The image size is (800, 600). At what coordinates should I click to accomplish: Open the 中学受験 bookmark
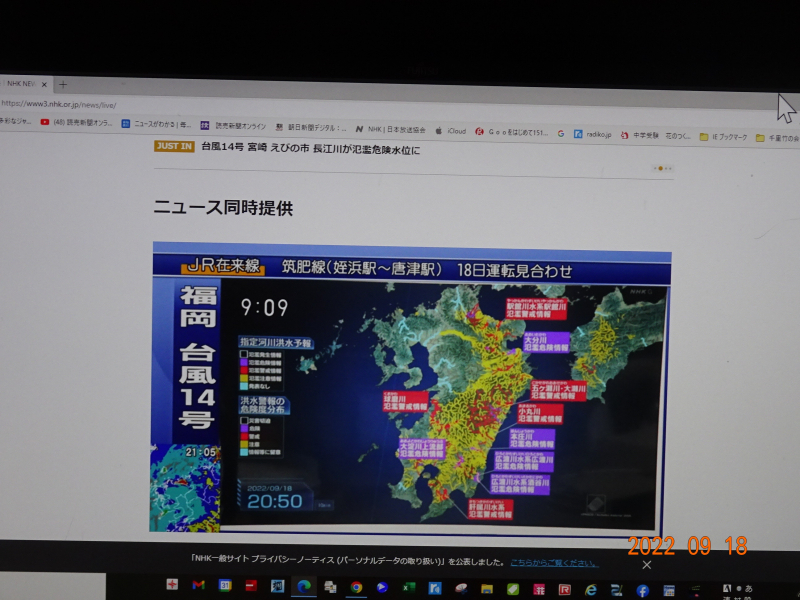pyautogui.click(x=639, y=135)
